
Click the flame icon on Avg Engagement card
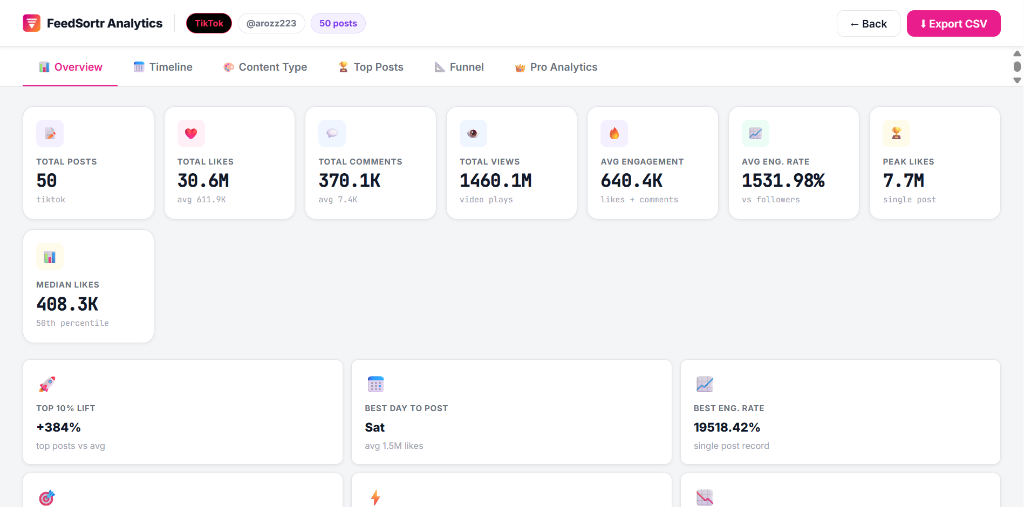[614, 133]
